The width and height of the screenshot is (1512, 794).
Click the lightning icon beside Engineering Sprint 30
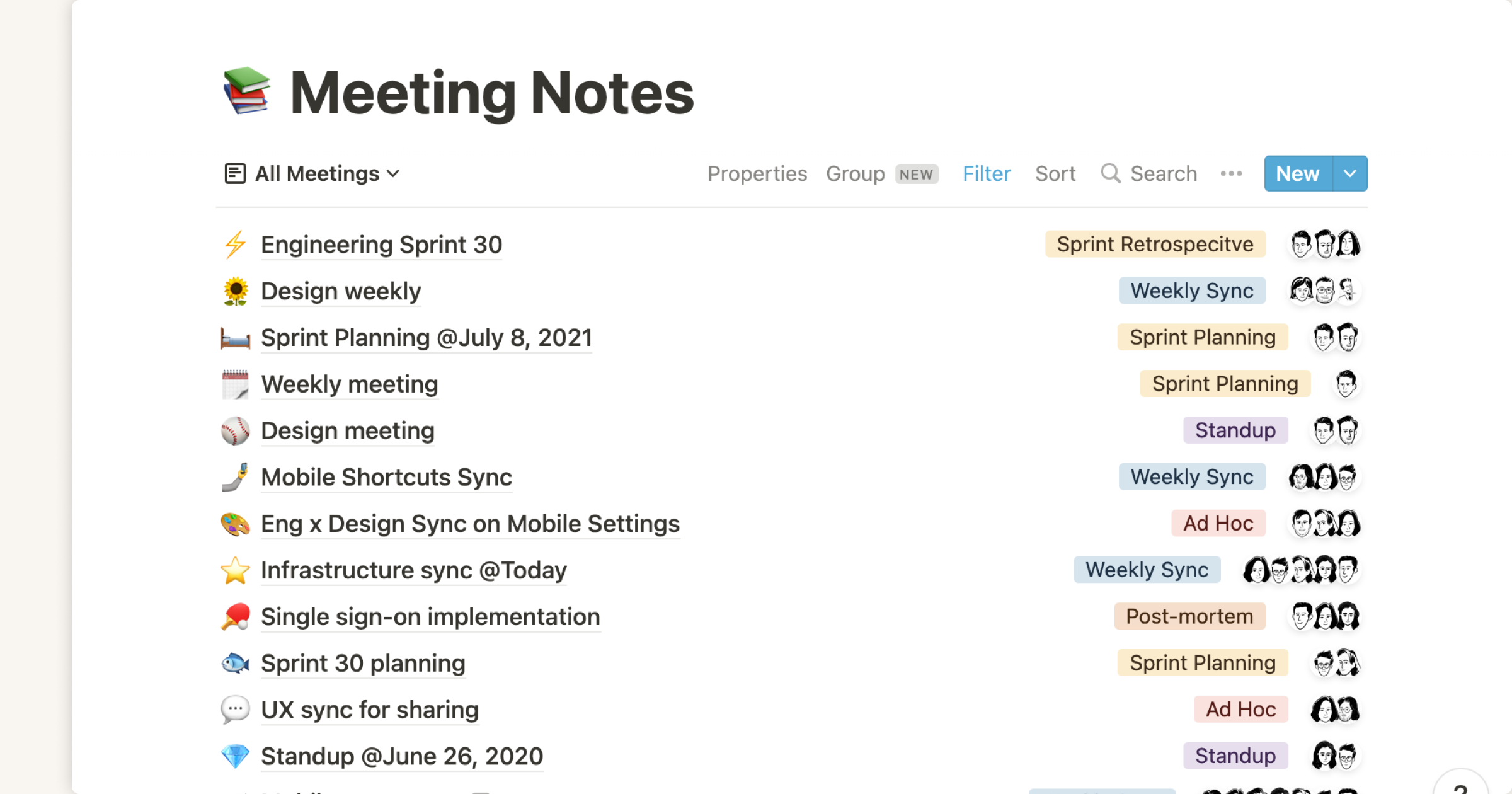click(236, 245)
